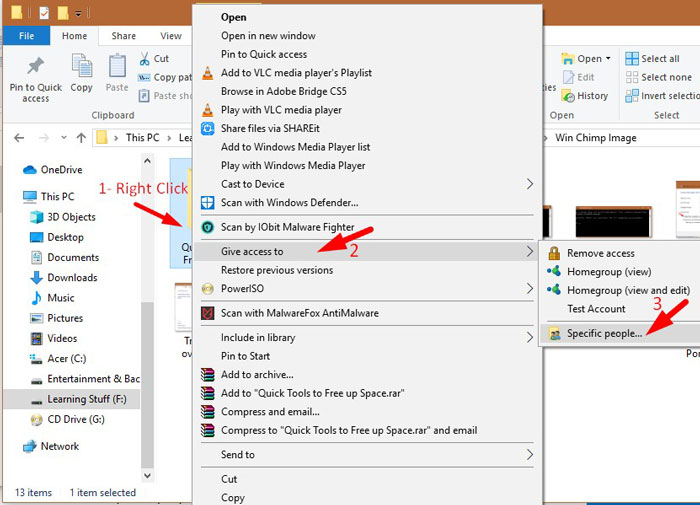Screen dimensions: 700x505
Task: Open the Open button dropdown arrow in the ribbon
Action: [x=608, y=58]
